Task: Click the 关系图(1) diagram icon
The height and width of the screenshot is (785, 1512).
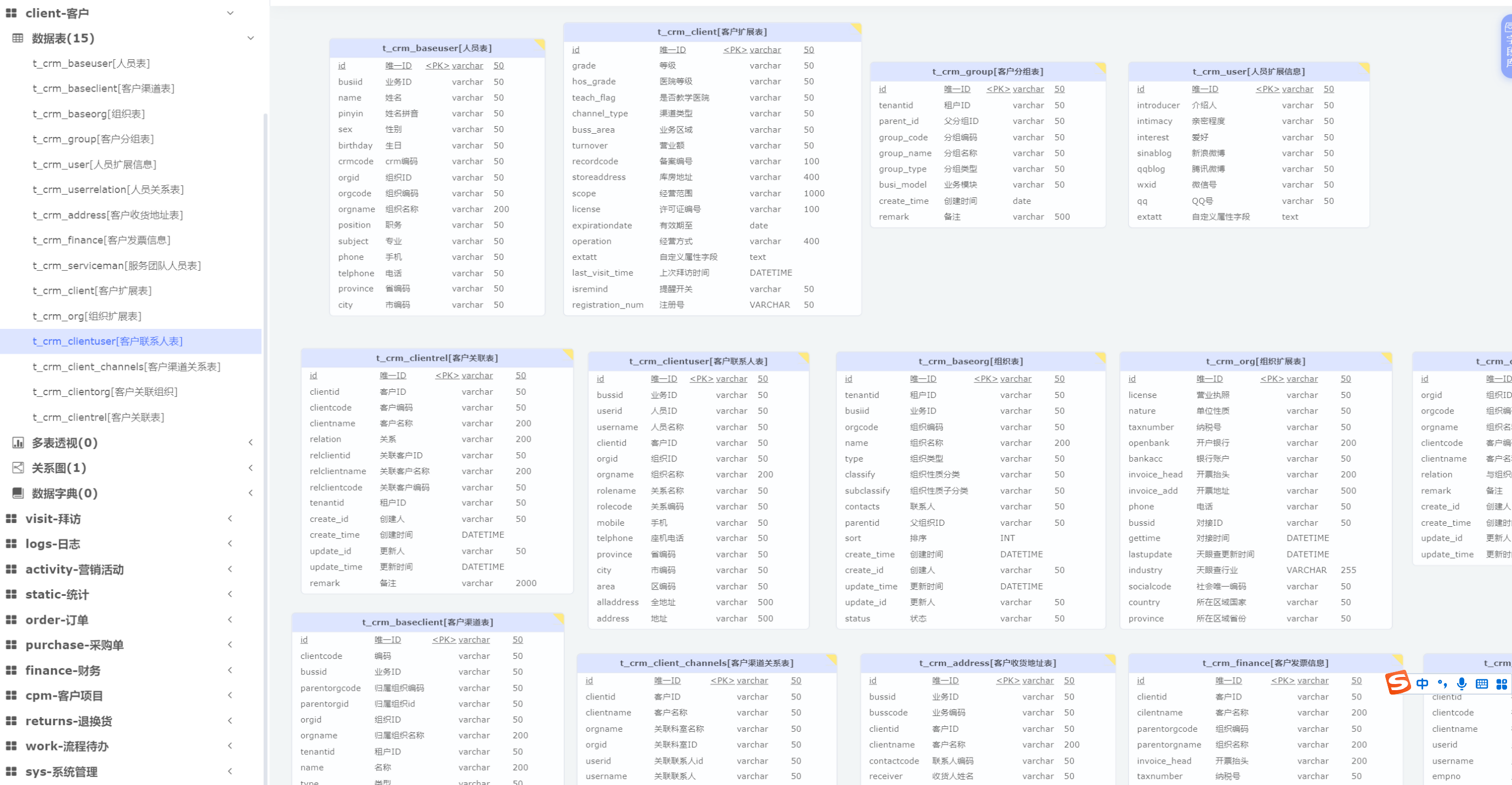Action: click(x=18, y=468)
